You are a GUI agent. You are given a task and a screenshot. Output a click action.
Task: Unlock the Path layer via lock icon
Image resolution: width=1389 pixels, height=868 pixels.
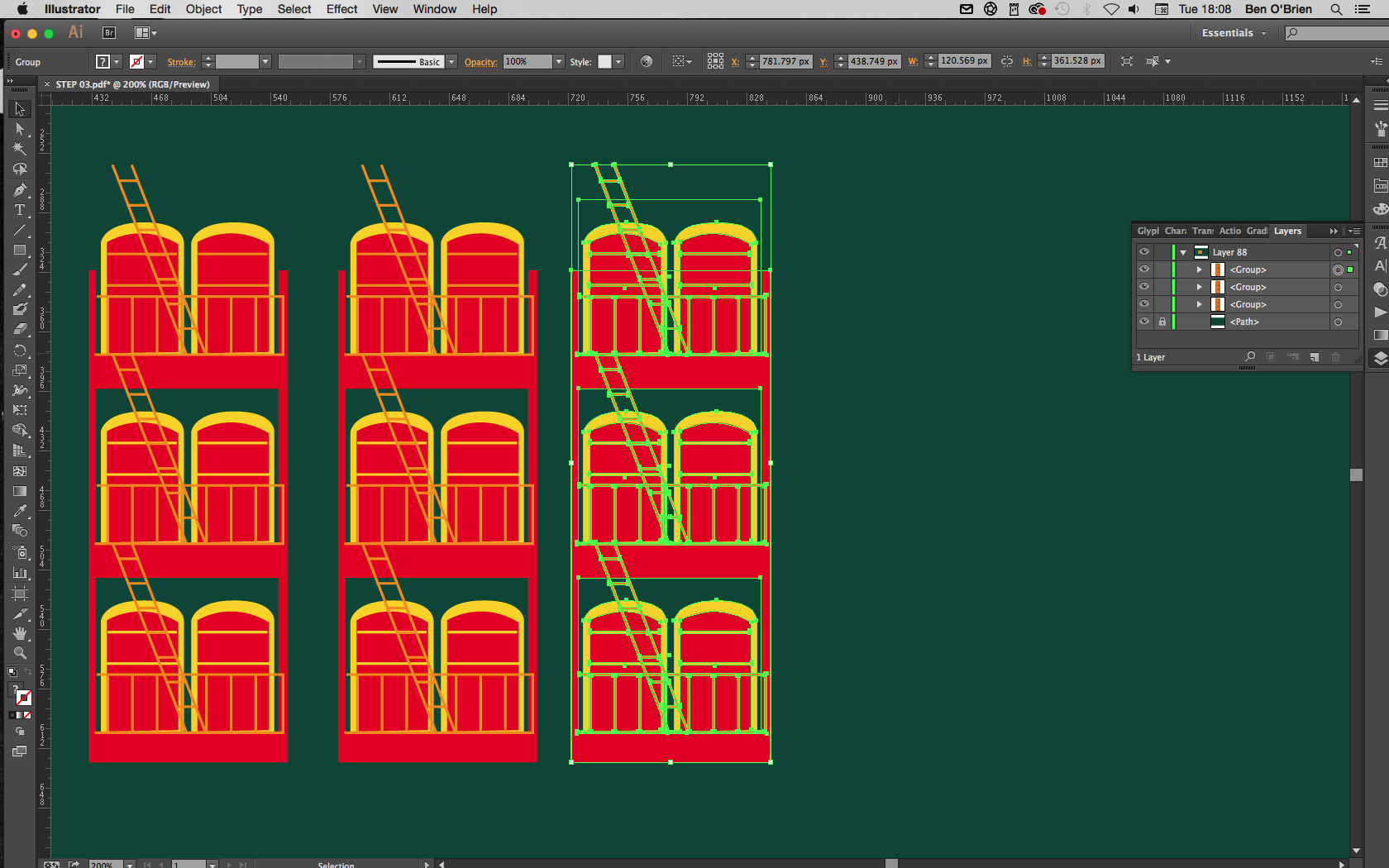(x=1162, y=322)
